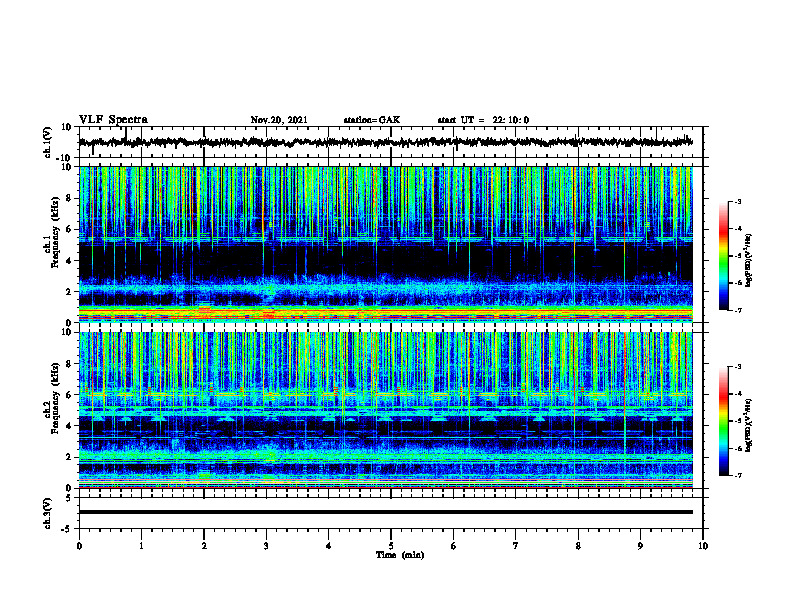This screenshot has width=792, height=612.
Task: Click the ch.2 spectrogram panel
Action: click(x=385, y=410)
